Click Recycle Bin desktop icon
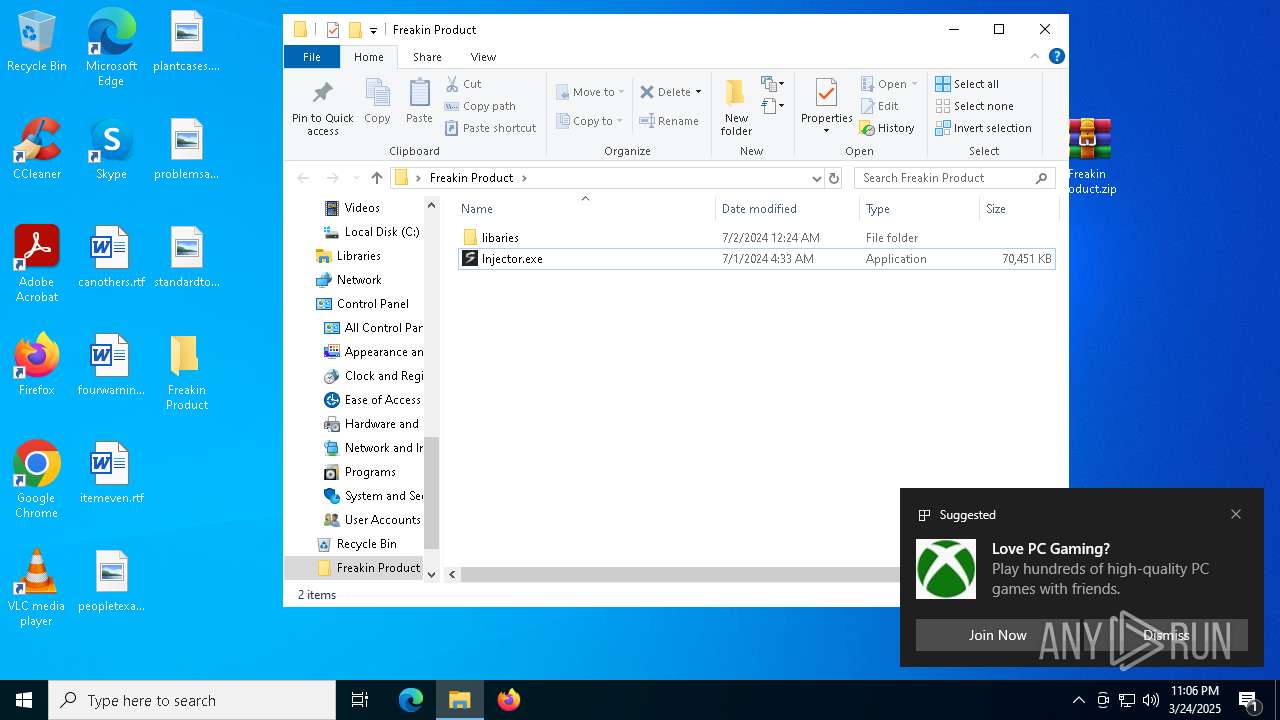 coord(37,42)
